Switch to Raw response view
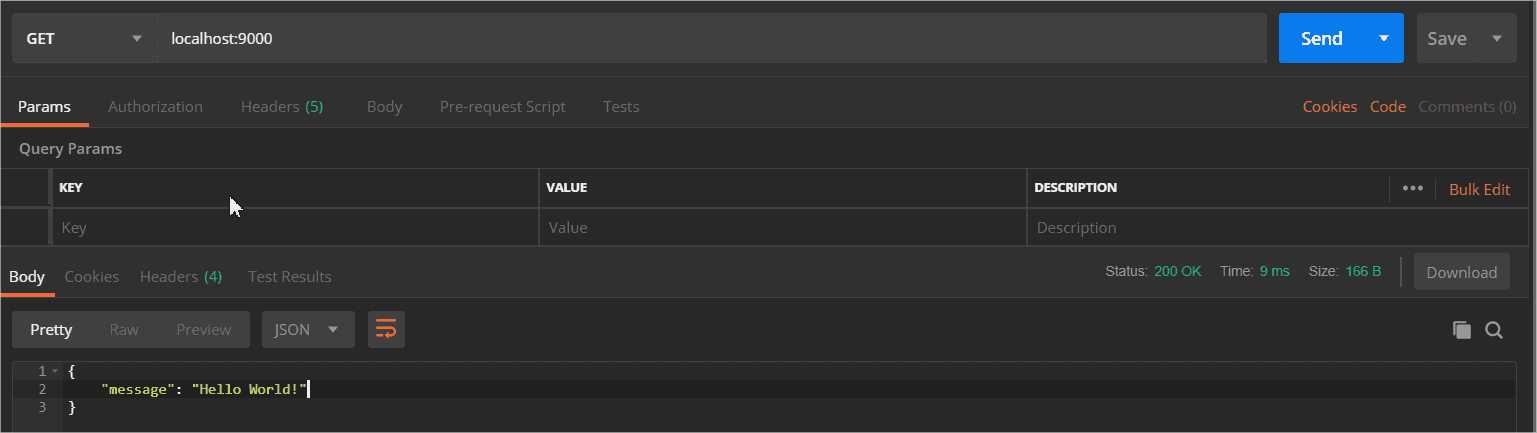Image resolution: width=1537 pixels, height=433 pixels. point(124,329)
